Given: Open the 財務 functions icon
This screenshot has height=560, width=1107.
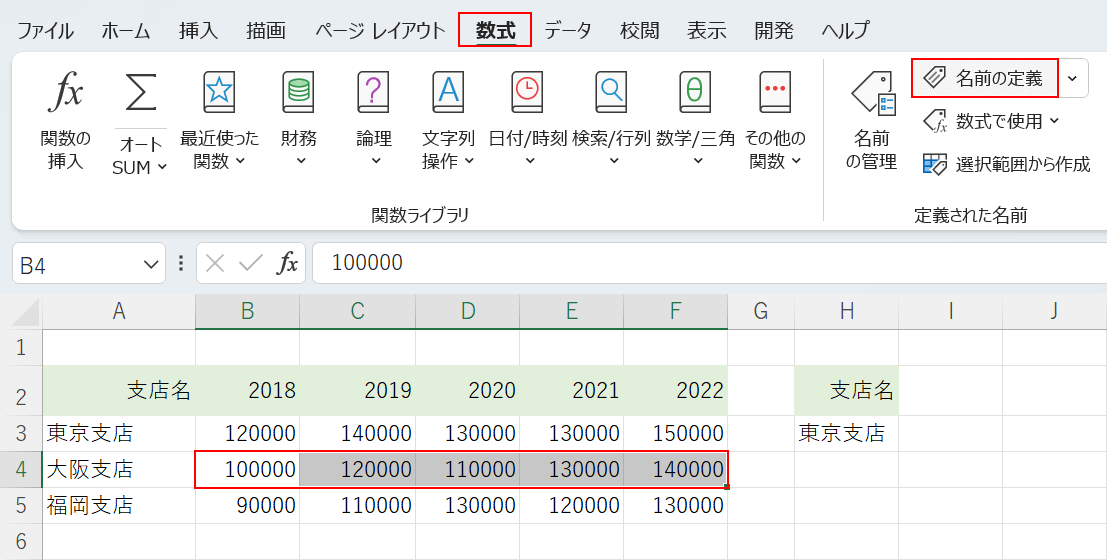Looking at the screenshot, I should (x=298, y=95).
